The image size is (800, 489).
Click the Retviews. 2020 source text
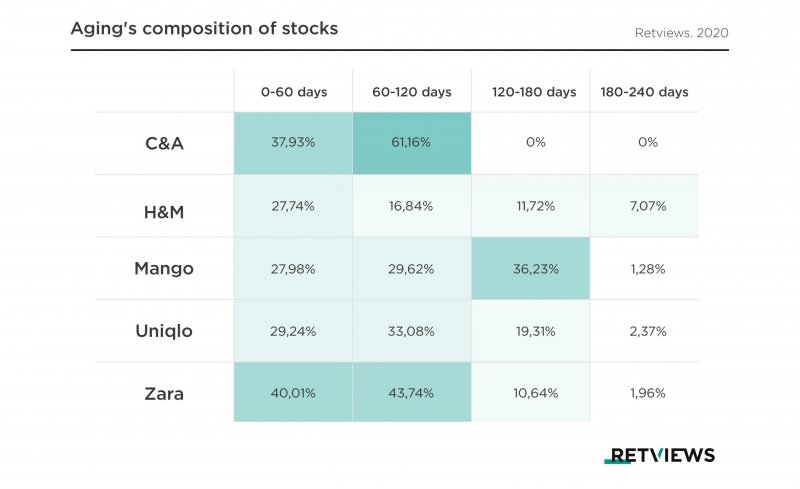pyautogui.click(x=681, y=33)
